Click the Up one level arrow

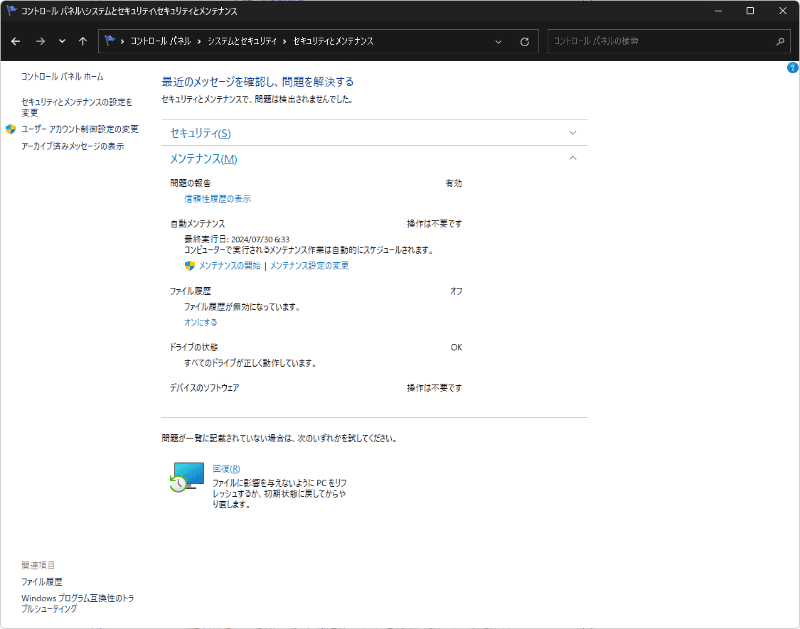click(82, 41)
